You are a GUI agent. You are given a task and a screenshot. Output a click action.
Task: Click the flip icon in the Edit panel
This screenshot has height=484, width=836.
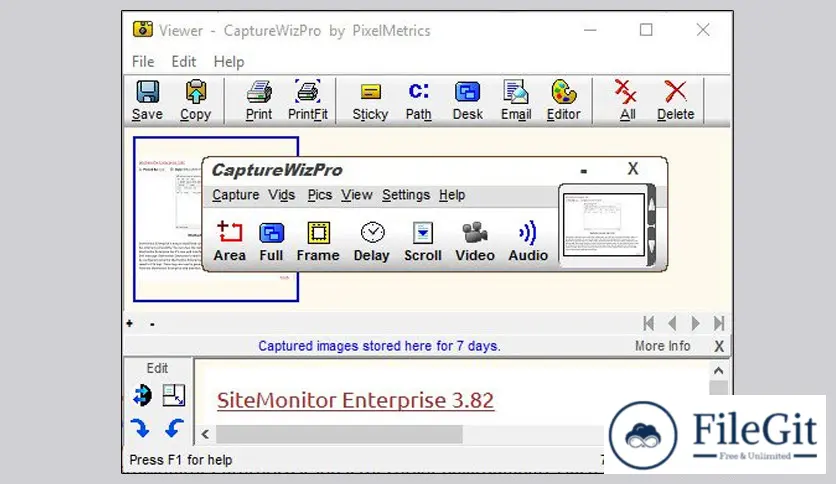coord(142,395)
